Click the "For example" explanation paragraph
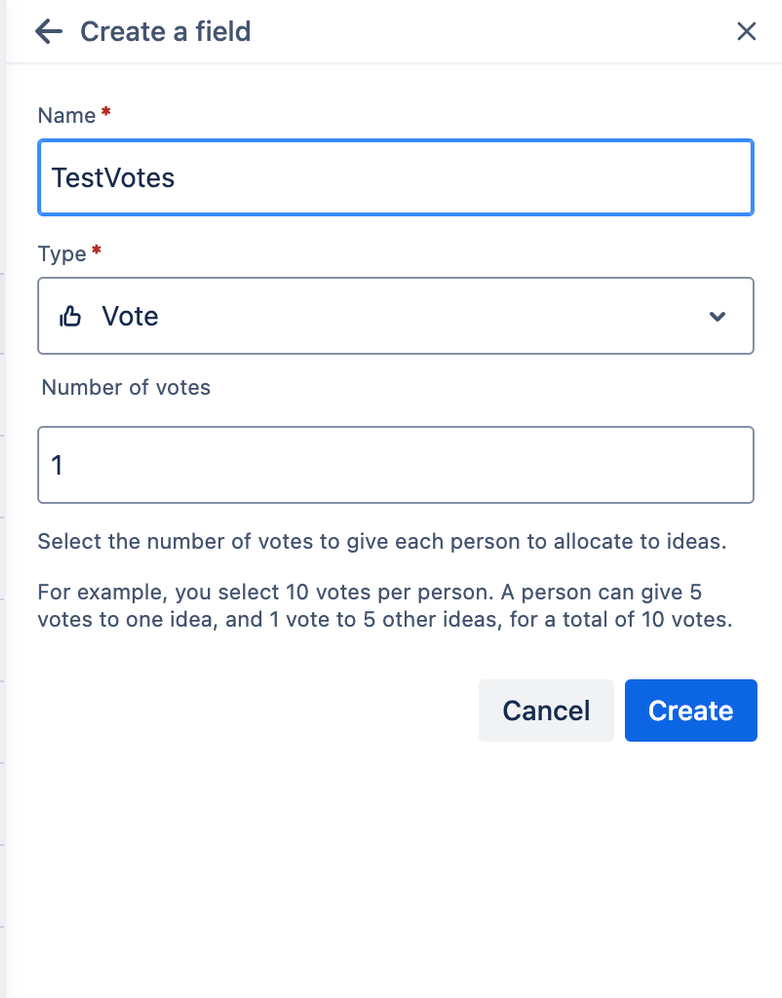782x998 pixels. (385, 604)
